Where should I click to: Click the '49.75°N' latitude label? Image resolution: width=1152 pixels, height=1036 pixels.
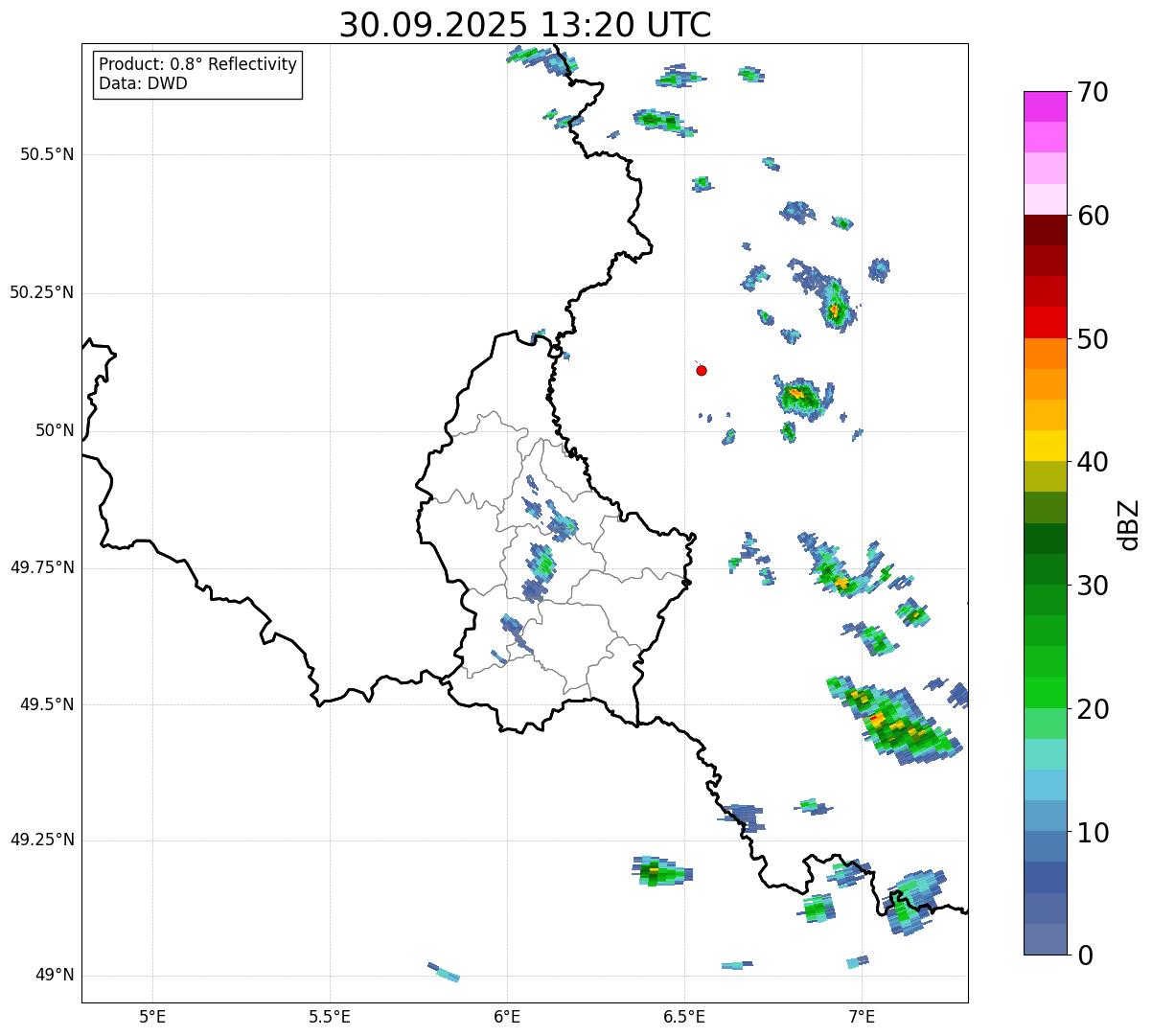click(41, 567)
